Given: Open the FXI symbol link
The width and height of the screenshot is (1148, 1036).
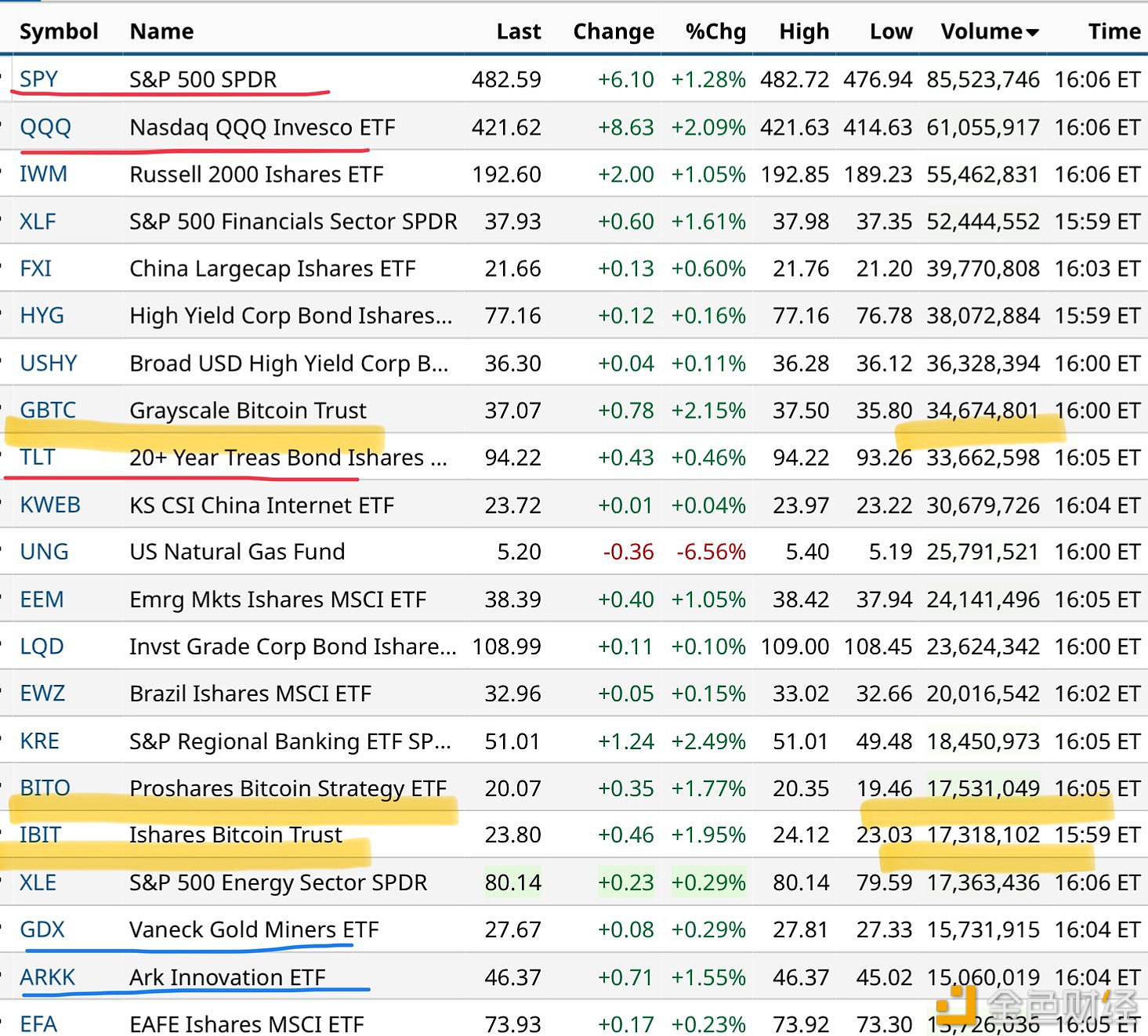Looking at the screenshot, I should (35, 269).
